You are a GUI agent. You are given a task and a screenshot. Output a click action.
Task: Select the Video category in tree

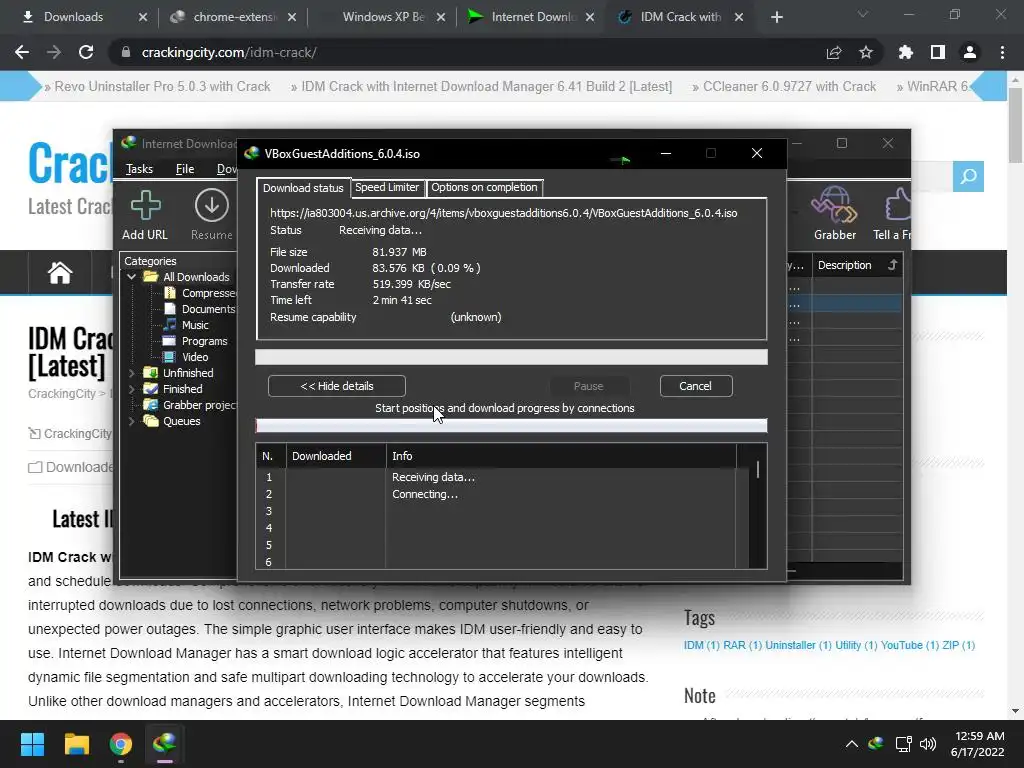(195, 357)
